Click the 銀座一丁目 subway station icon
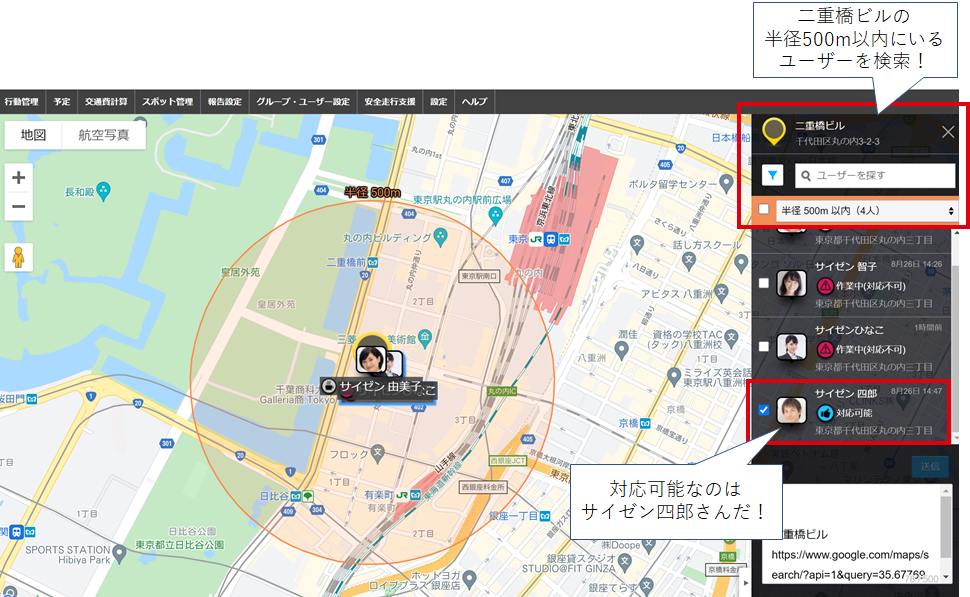 pyautogui.click(x=545, y=516)
